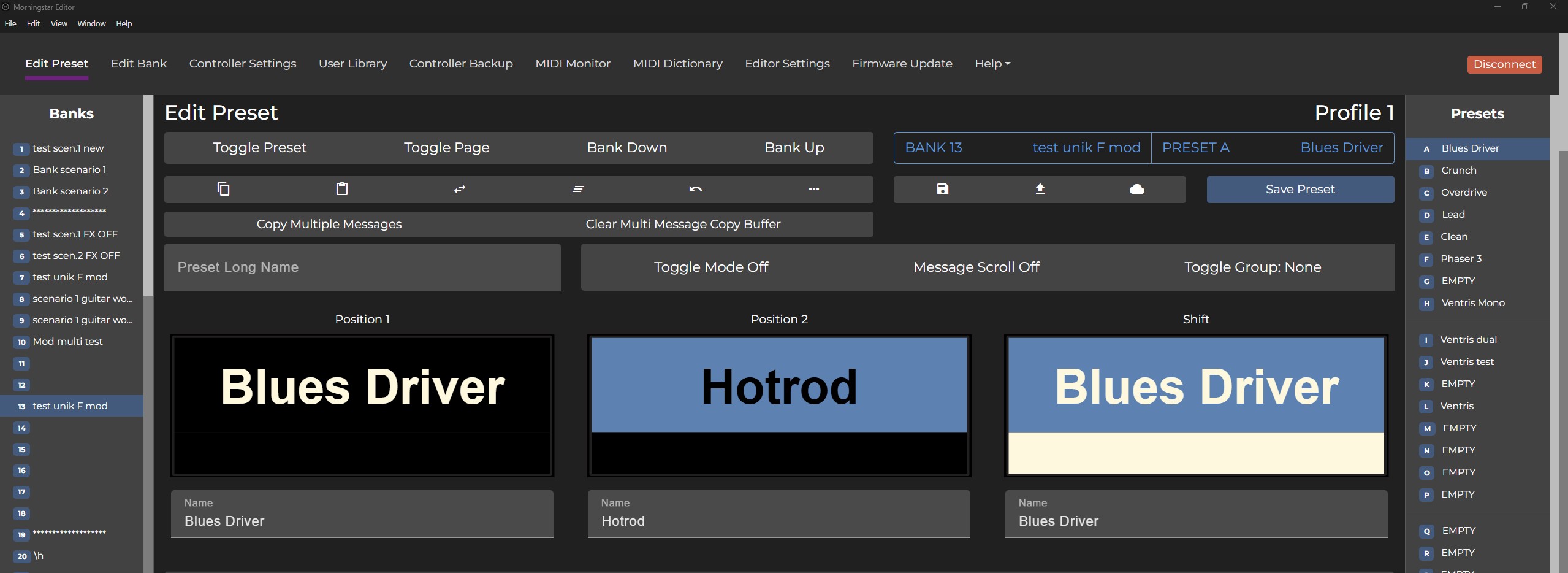
Task: Switch to the Edit Bank tab
Action: pos(139,64)
